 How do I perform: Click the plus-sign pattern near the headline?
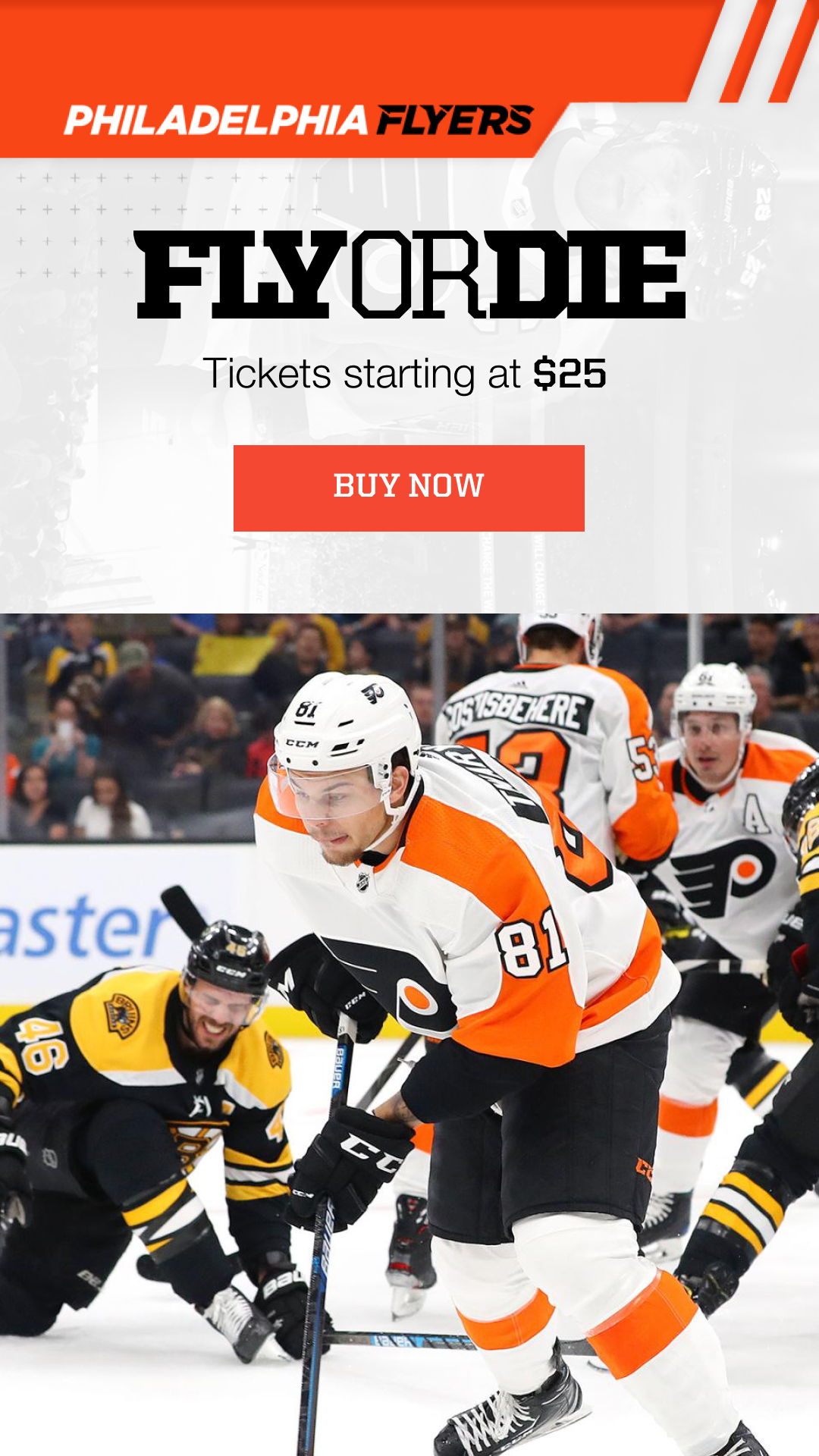[x=167, y=225]
